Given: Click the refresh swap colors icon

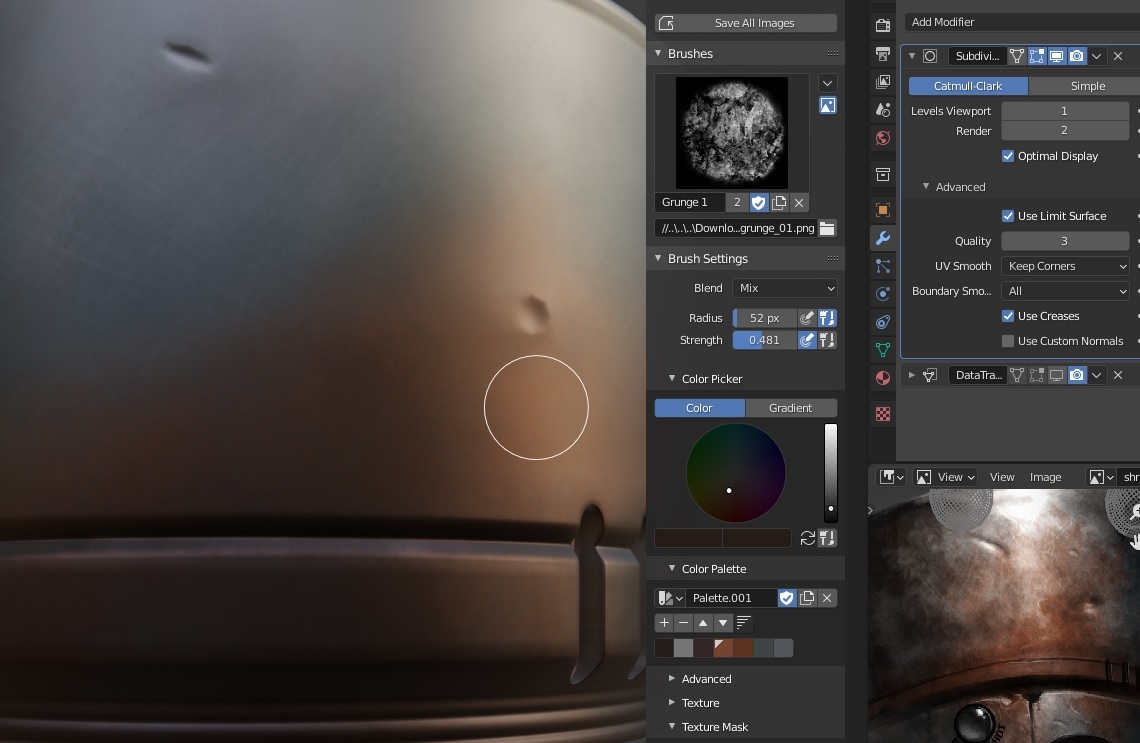Looking at the screenshot, I should (807, 538).
